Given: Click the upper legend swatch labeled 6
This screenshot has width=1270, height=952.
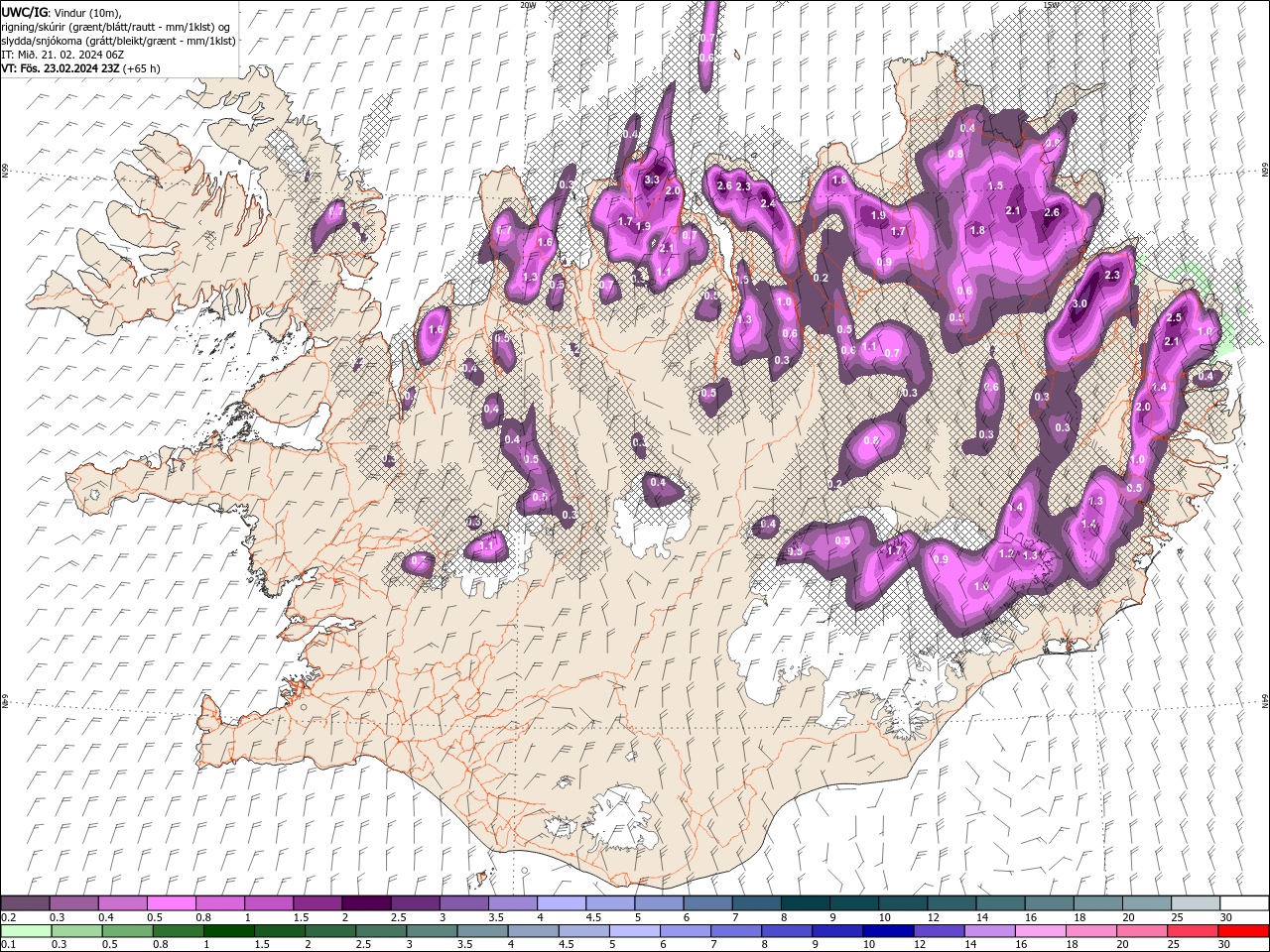Looking at the screenshot, I should pyautogui.click(x=707, y=903).
